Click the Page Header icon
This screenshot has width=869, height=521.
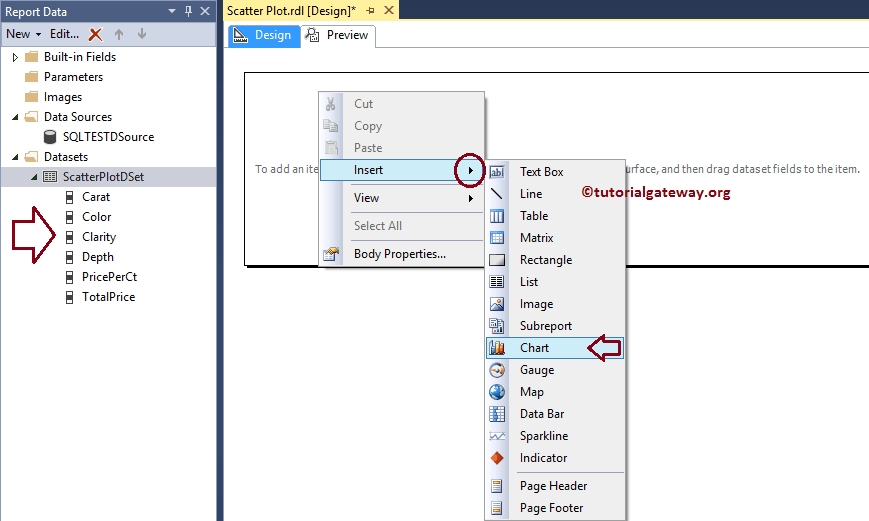click(x=497, y=486)
